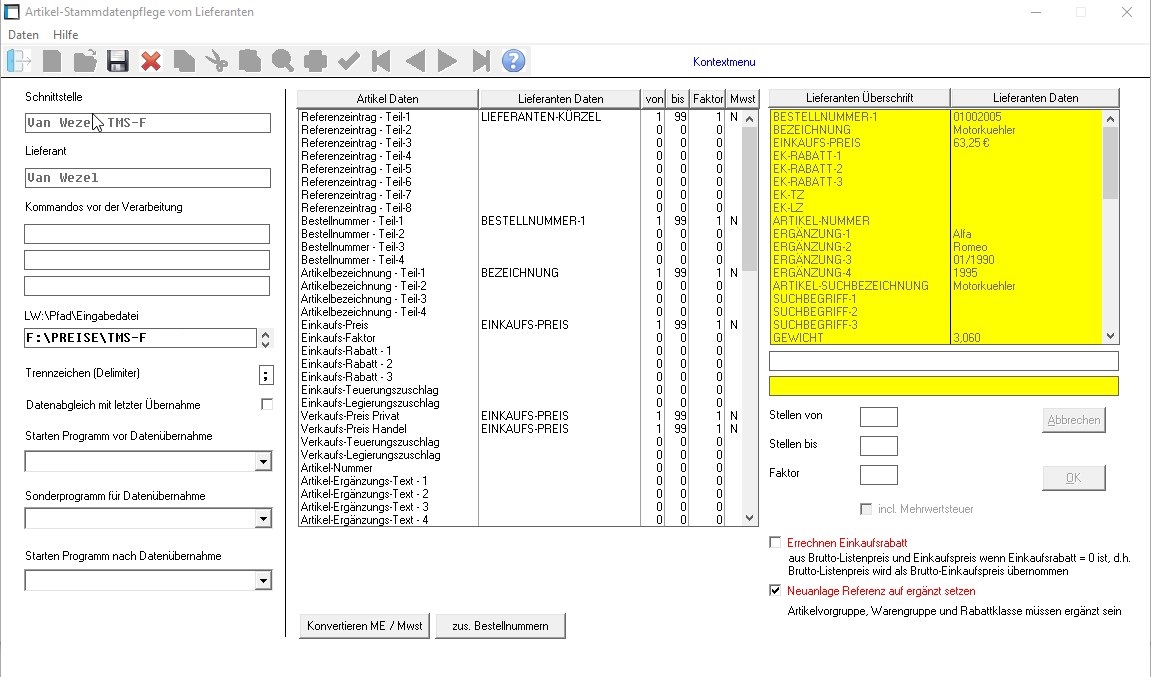This screenshot has width=1151, height=677.
Task: Click the open folder toolbar icon
Action: [85, 61]
